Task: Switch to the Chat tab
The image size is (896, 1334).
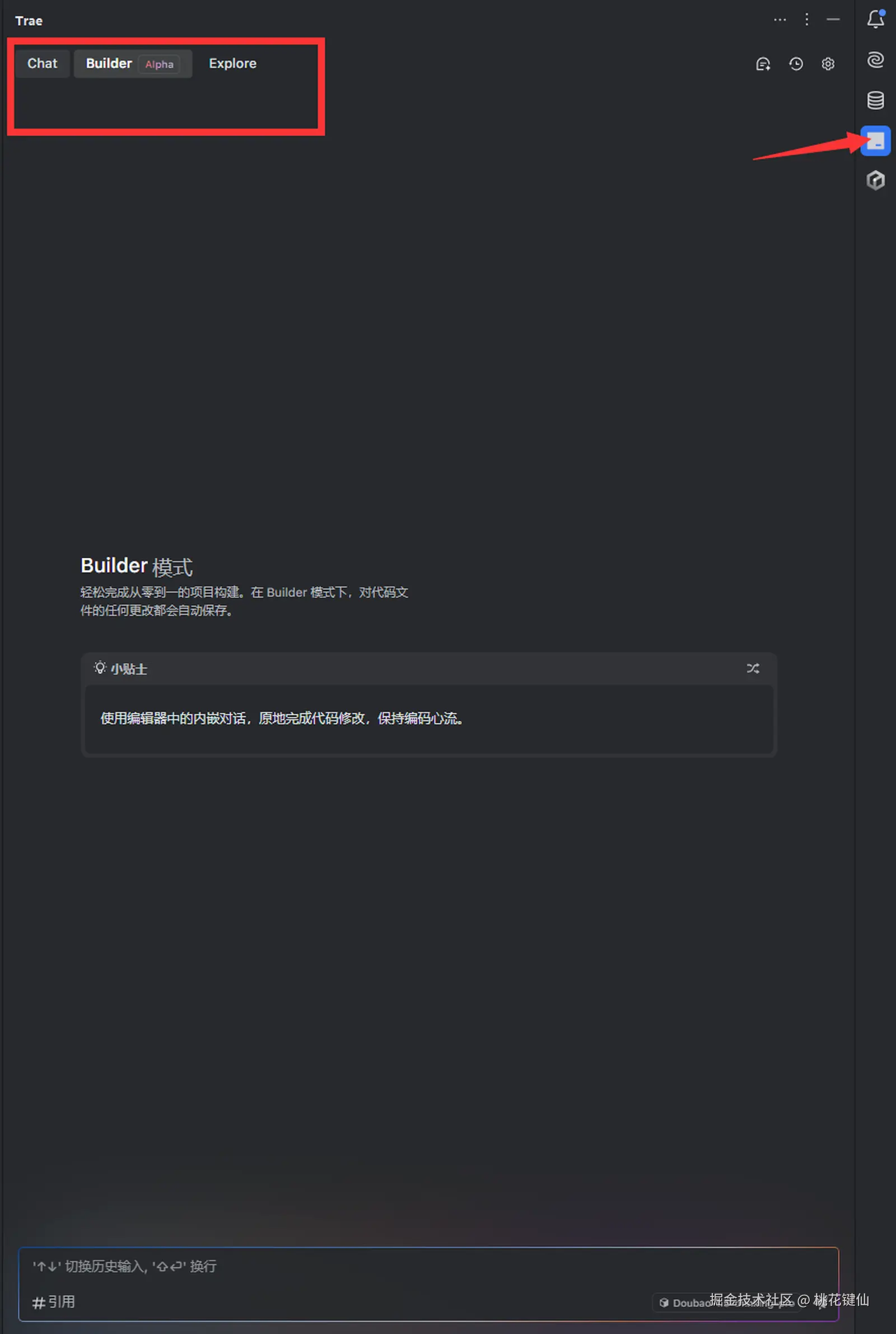Action: click(x=43, y=63)
